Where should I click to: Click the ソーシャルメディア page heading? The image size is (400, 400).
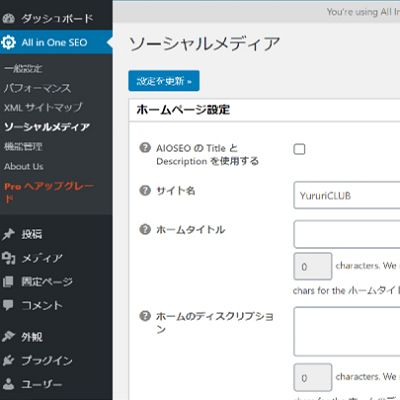(x=205, y=44)
